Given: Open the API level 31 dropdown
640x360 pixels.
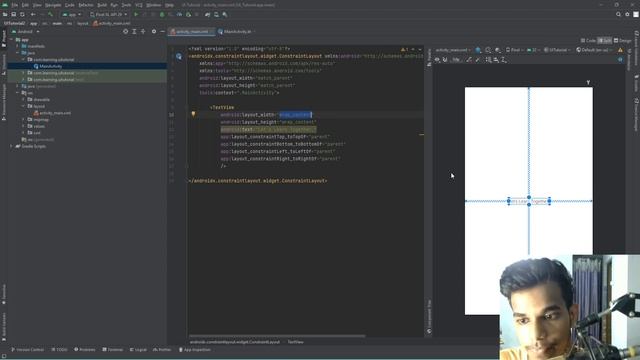Looking at the screenshot, I should [x=533, y=50].
